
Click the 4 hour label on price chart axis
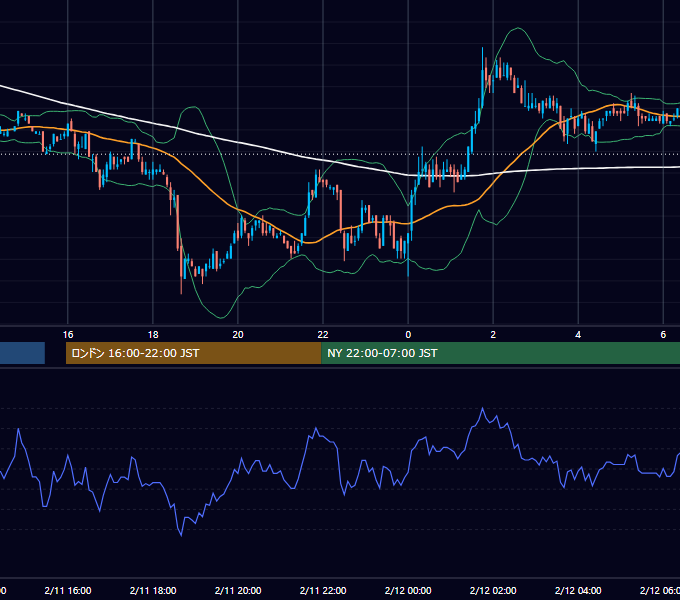coord(578,335)
